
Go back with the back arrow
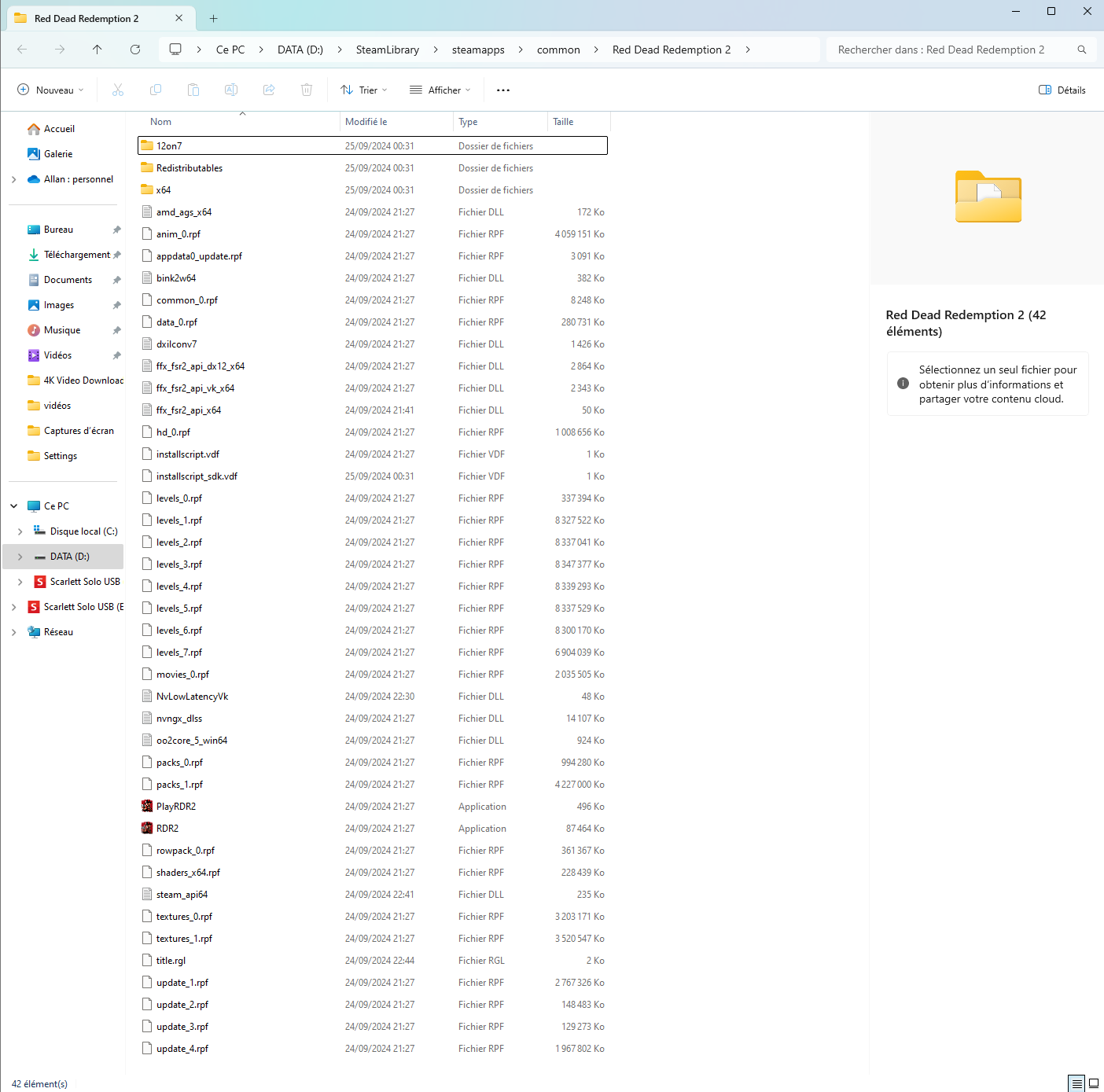[x=22, y=50]
